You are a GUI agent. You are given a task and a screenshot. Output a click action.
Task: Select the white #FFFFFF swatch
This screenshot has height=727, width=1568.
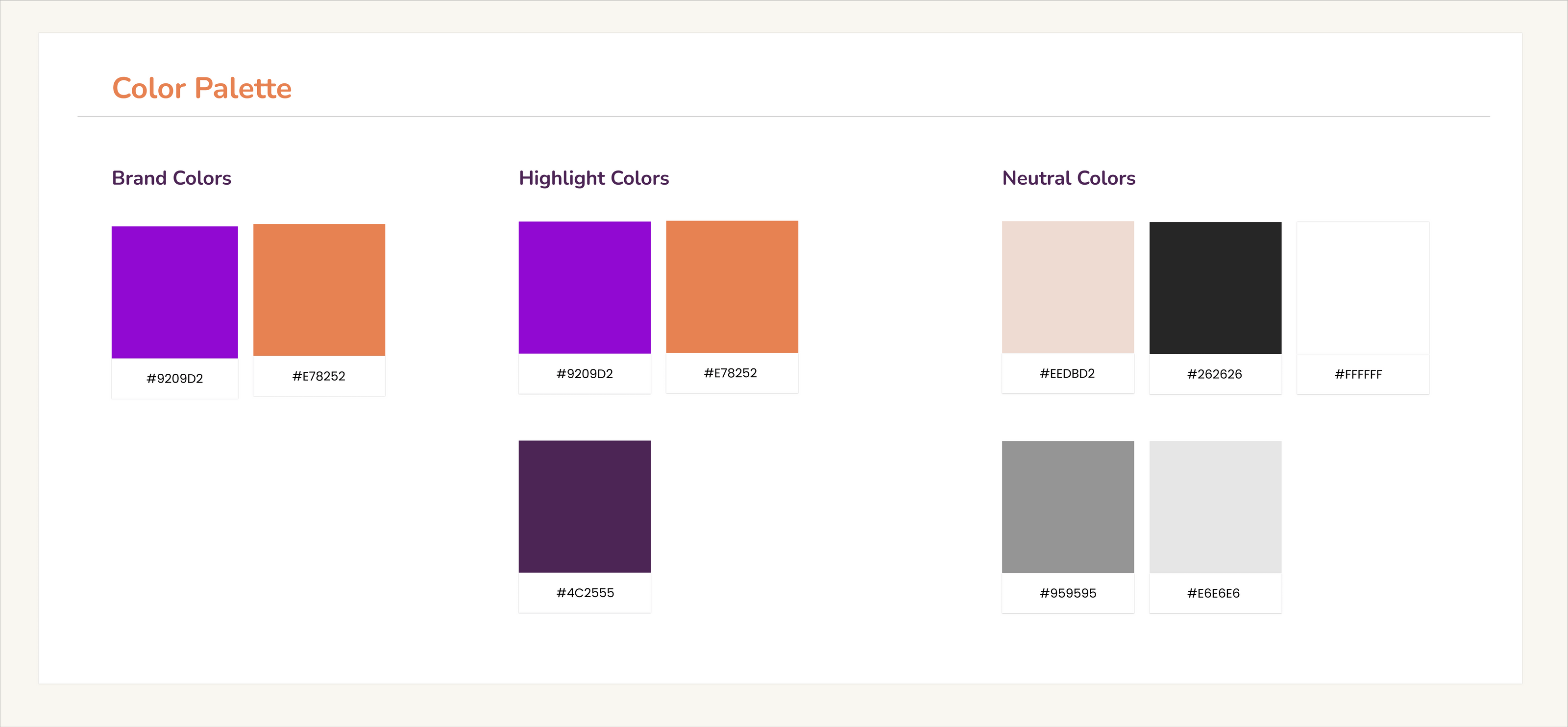pyautogui.click(x=1362, y=288)
